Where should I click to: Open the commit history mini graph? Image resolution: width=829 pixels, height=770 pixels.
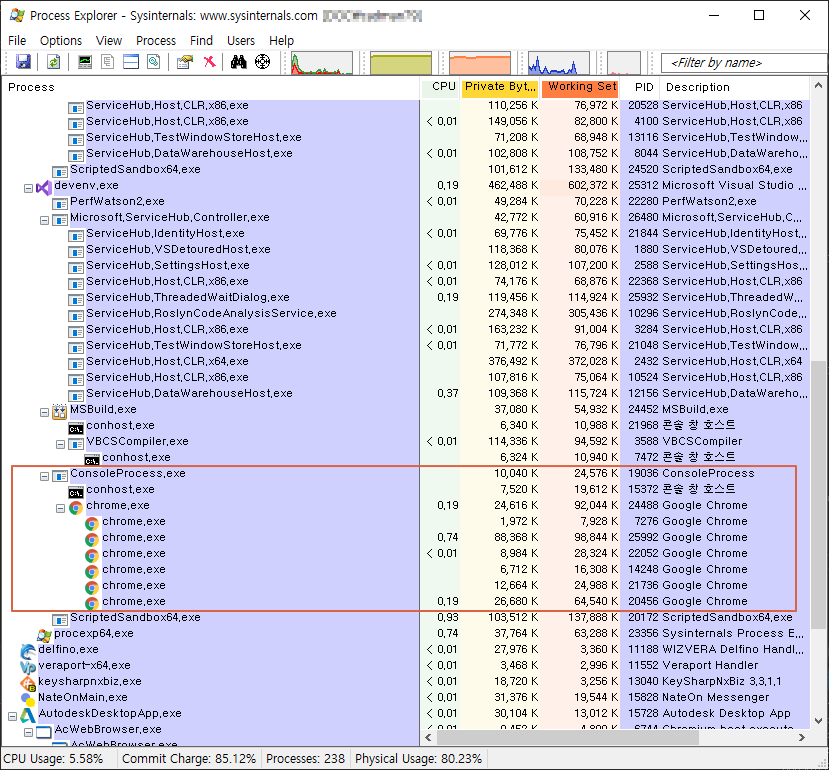coord(401,63)
